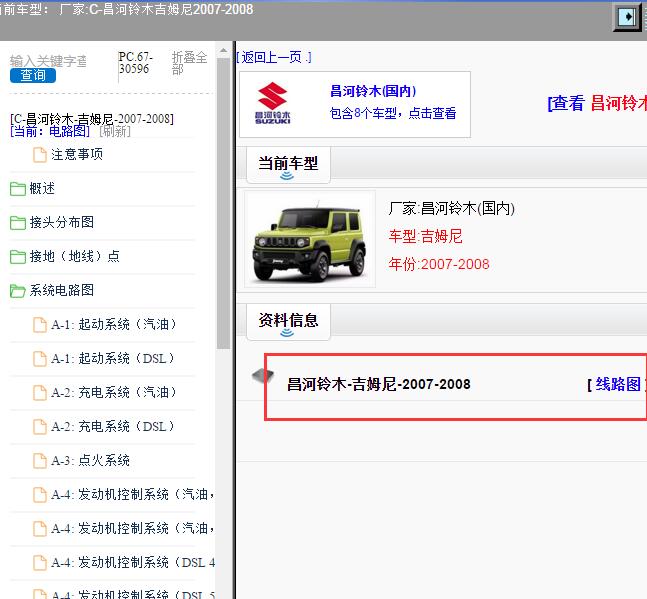Click 包含8个车型，点击查看 link
The height and width of the screenshot is (599, 647).
point(393,113)
